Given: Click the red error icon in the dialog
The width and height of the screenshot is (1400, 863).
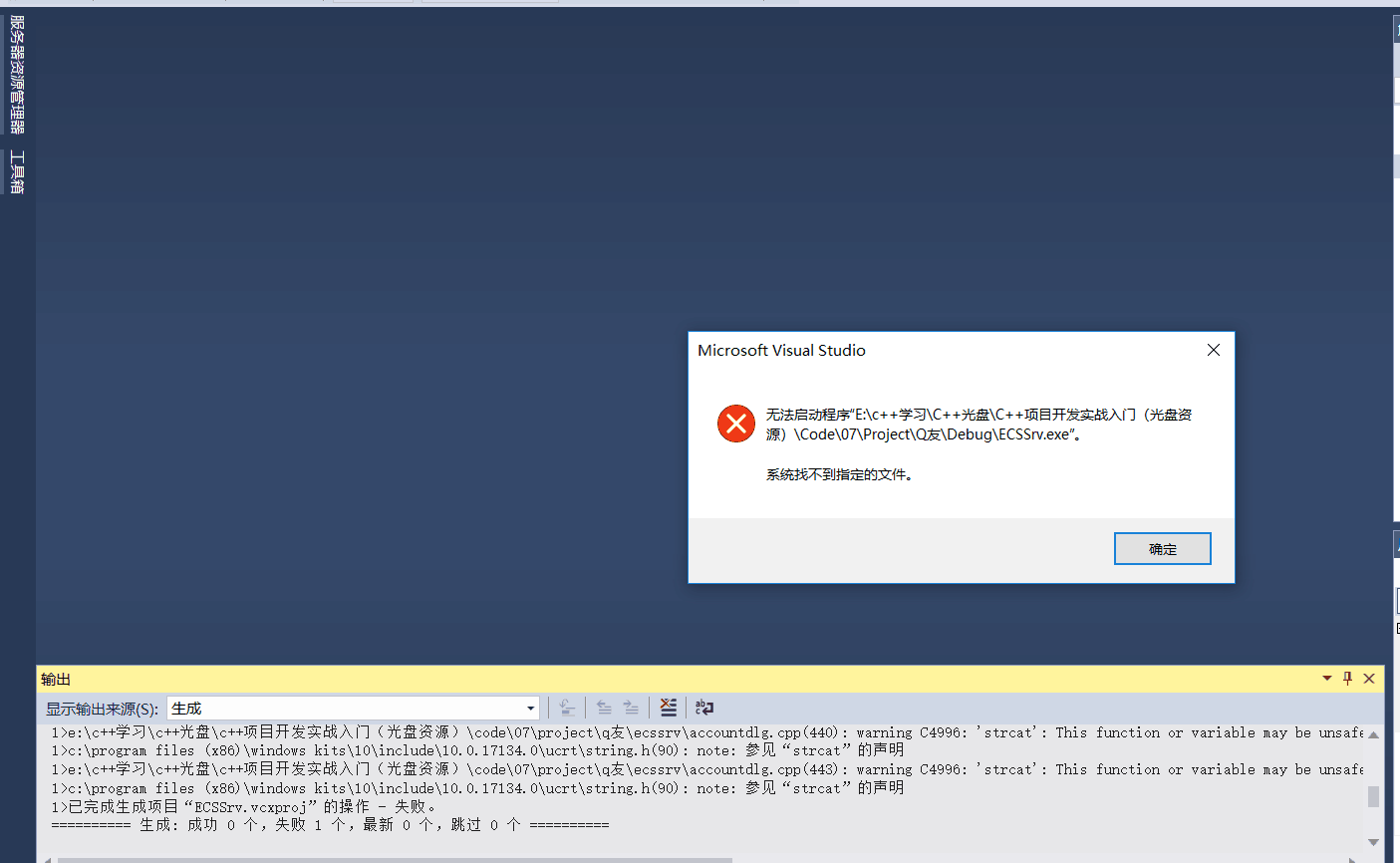Looking at the screenshot, I should 736,424.
